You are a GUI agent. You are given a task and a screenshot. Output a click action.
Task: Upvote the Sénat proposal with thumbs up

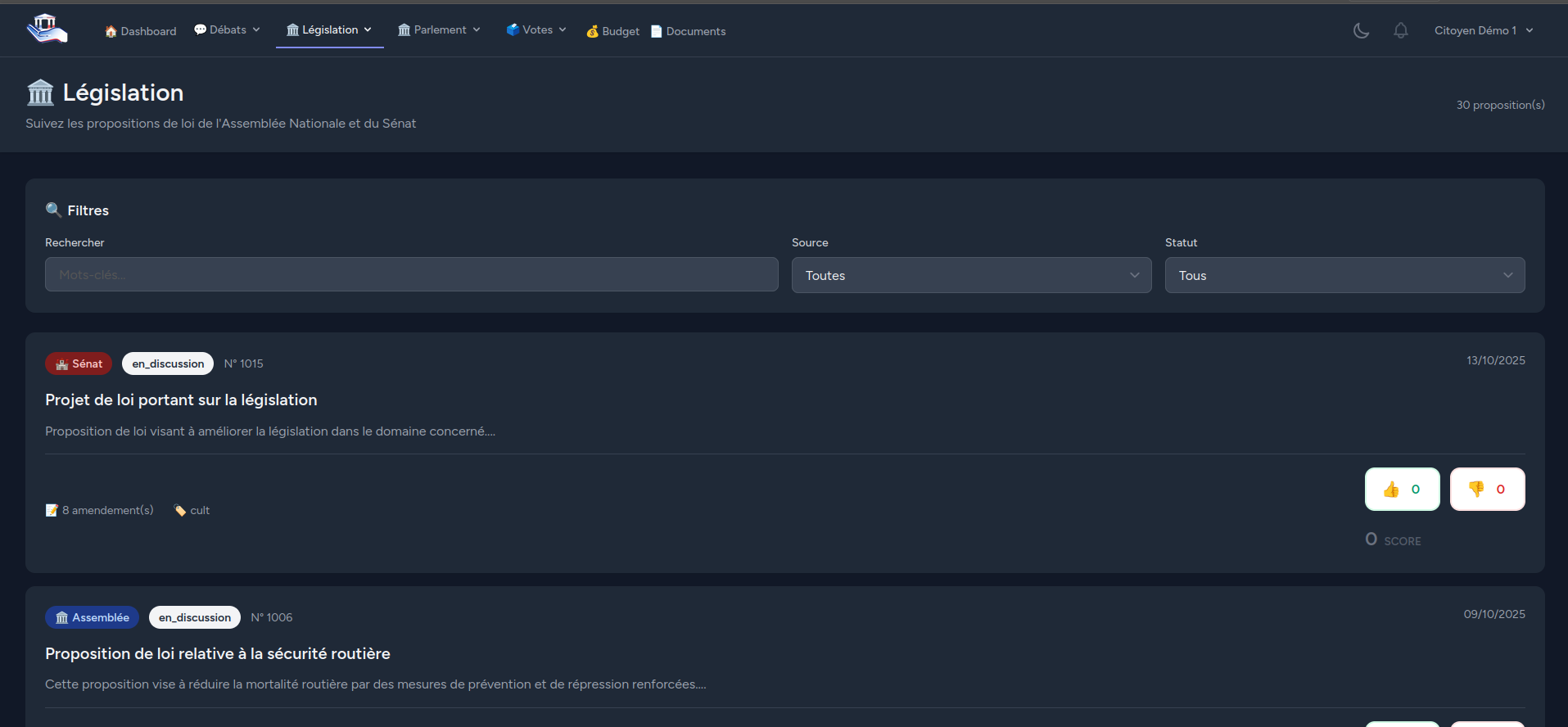[1402, 489]
